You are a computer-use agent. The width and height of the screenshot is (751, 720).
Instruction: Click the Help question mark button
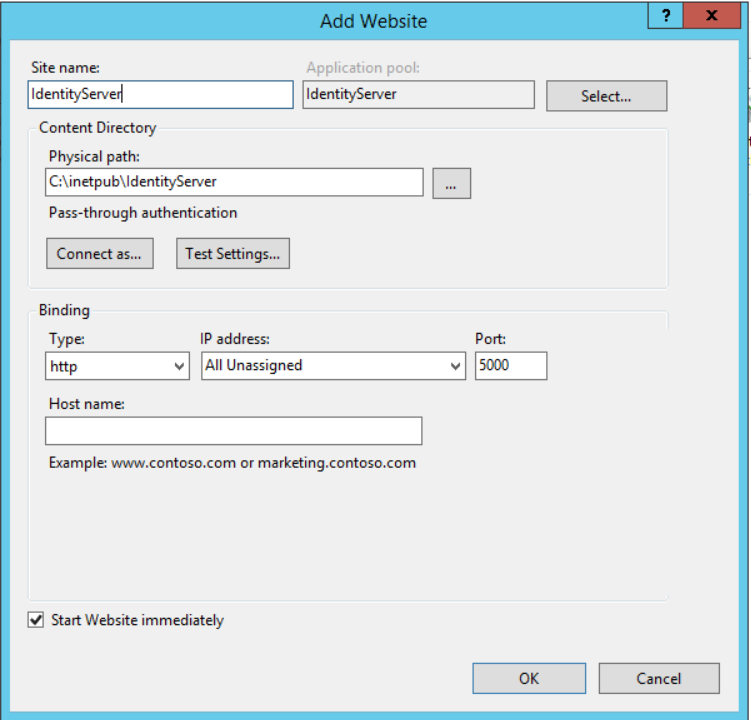point(666,16)
